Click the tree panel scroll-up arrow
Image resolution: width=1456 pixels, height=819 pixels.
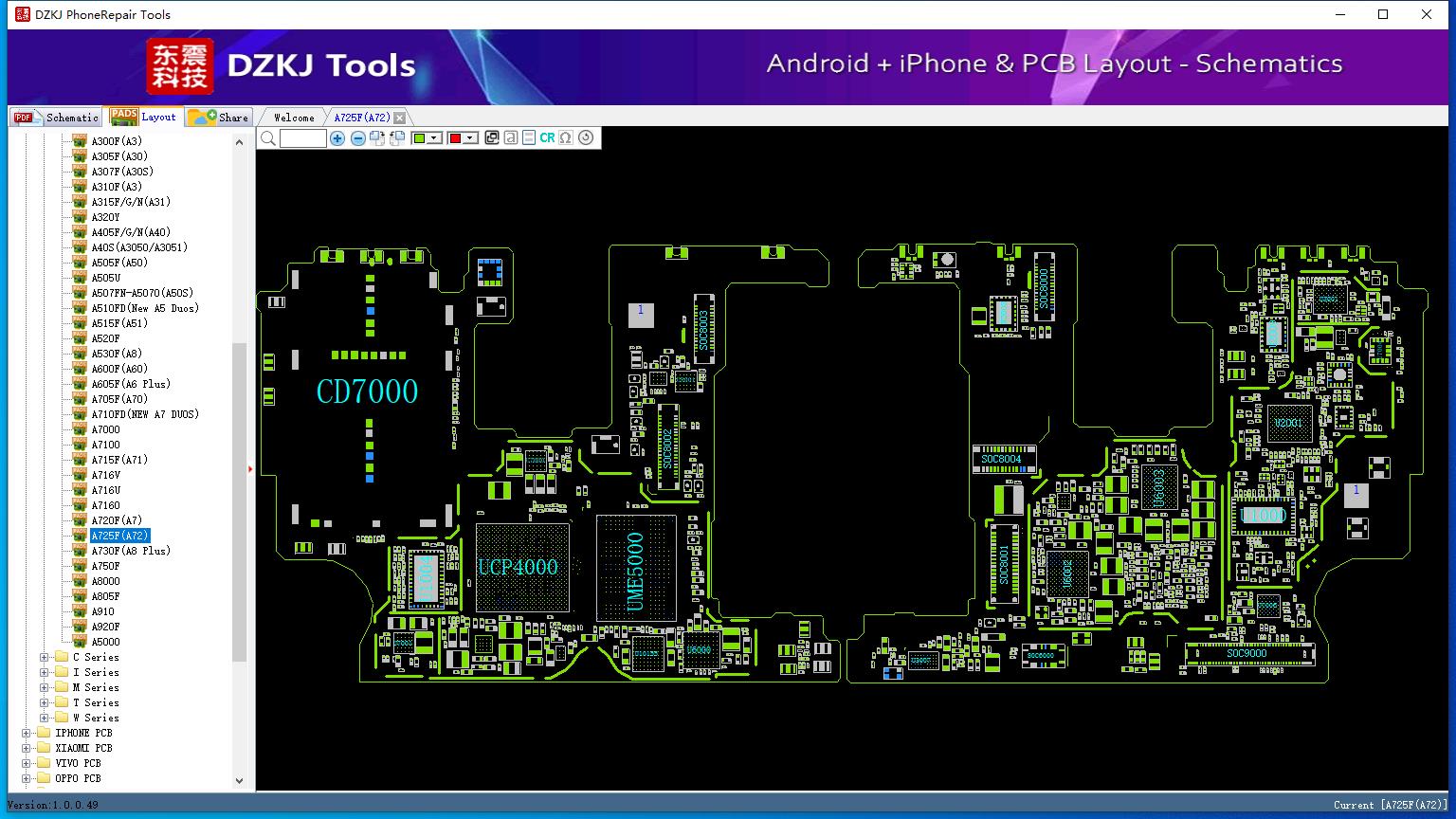click(x=239, y=141)
